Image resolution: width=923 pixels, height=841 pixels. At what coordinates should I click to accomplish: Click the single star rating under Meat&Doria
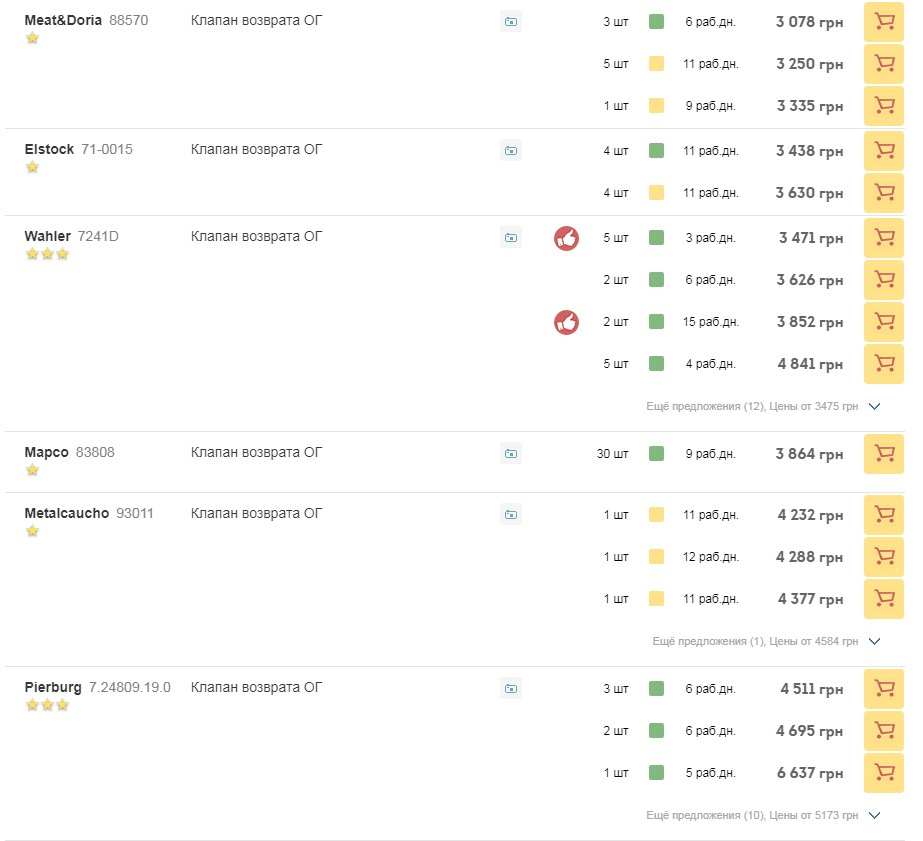coord(32,38)
